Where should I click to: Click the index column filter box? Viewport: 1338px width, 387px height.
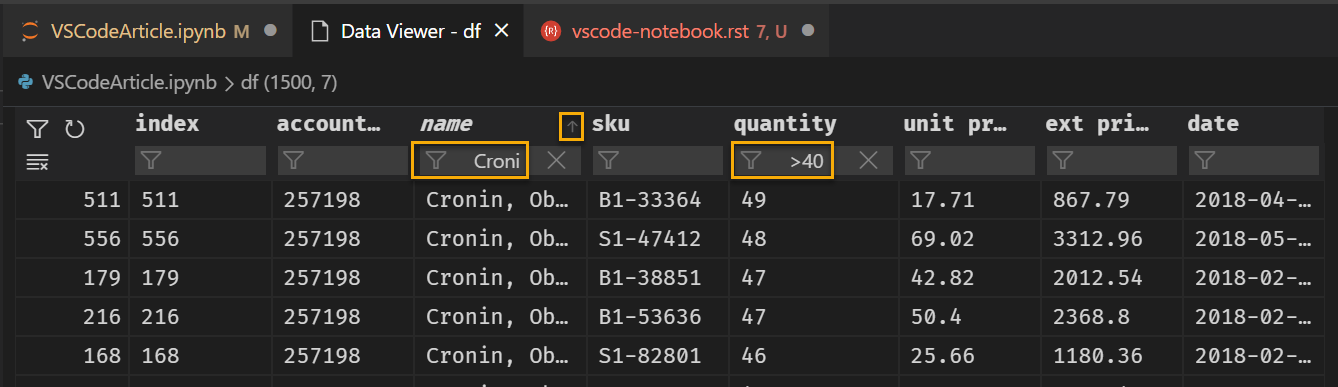point(200,161)
